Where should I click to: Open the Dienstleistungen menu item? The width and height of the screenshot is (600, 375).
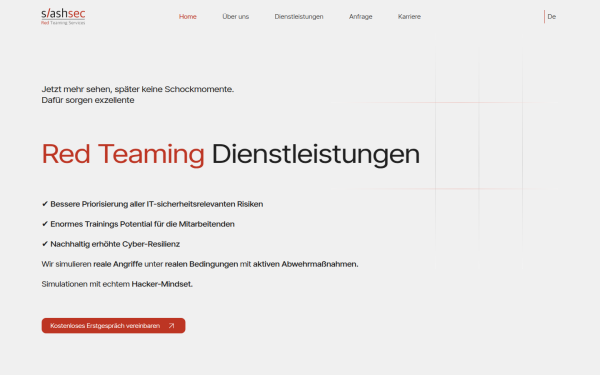pos(299,16)
